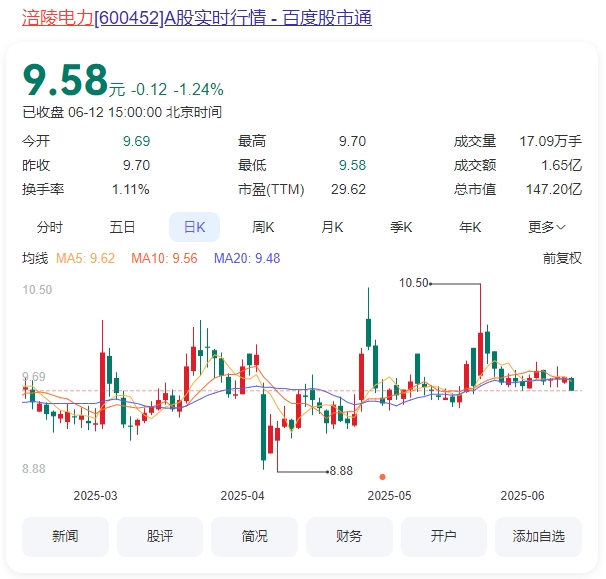Viewport: 606px width, 579px height.
Task: Click the current price 9.58
Action: tap(65, 80)
